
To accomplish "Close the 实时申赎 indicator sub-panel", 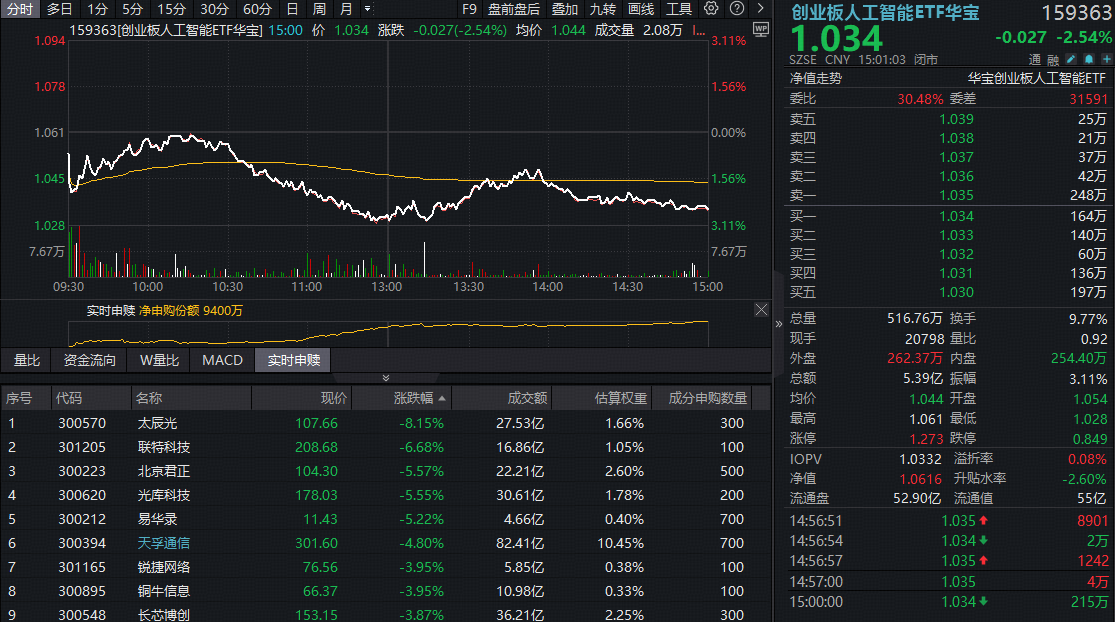I will click(x=761, y=310).
